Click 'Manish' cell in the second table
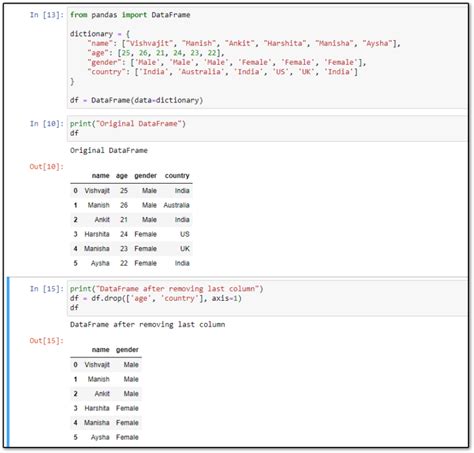Screen dimensions: 474x453 pyautogui.click(x=99, y=379)
